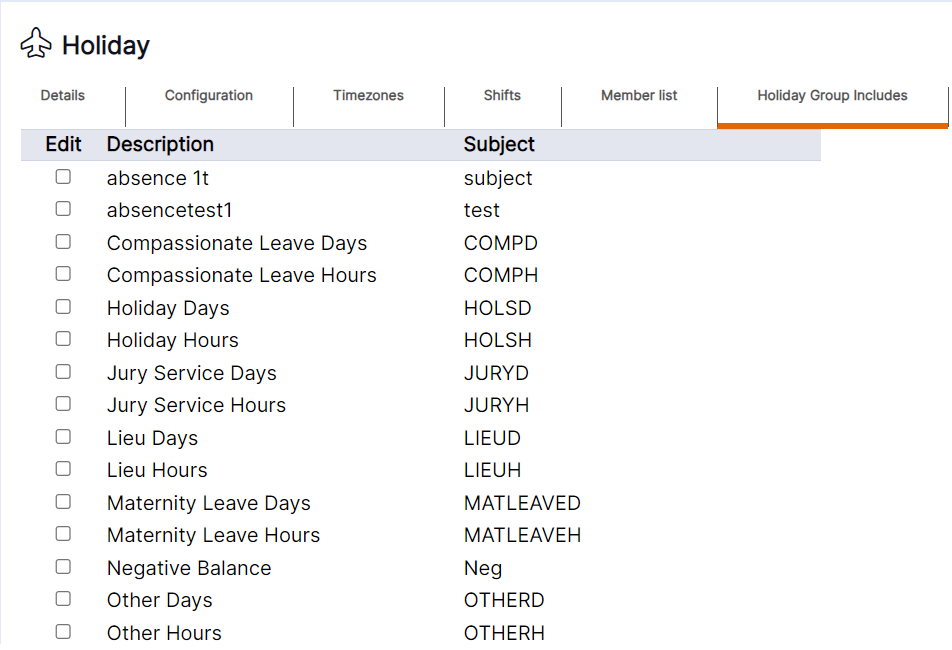Open the Details tab
Screen dimensions: 952x650
click(63, 95)
